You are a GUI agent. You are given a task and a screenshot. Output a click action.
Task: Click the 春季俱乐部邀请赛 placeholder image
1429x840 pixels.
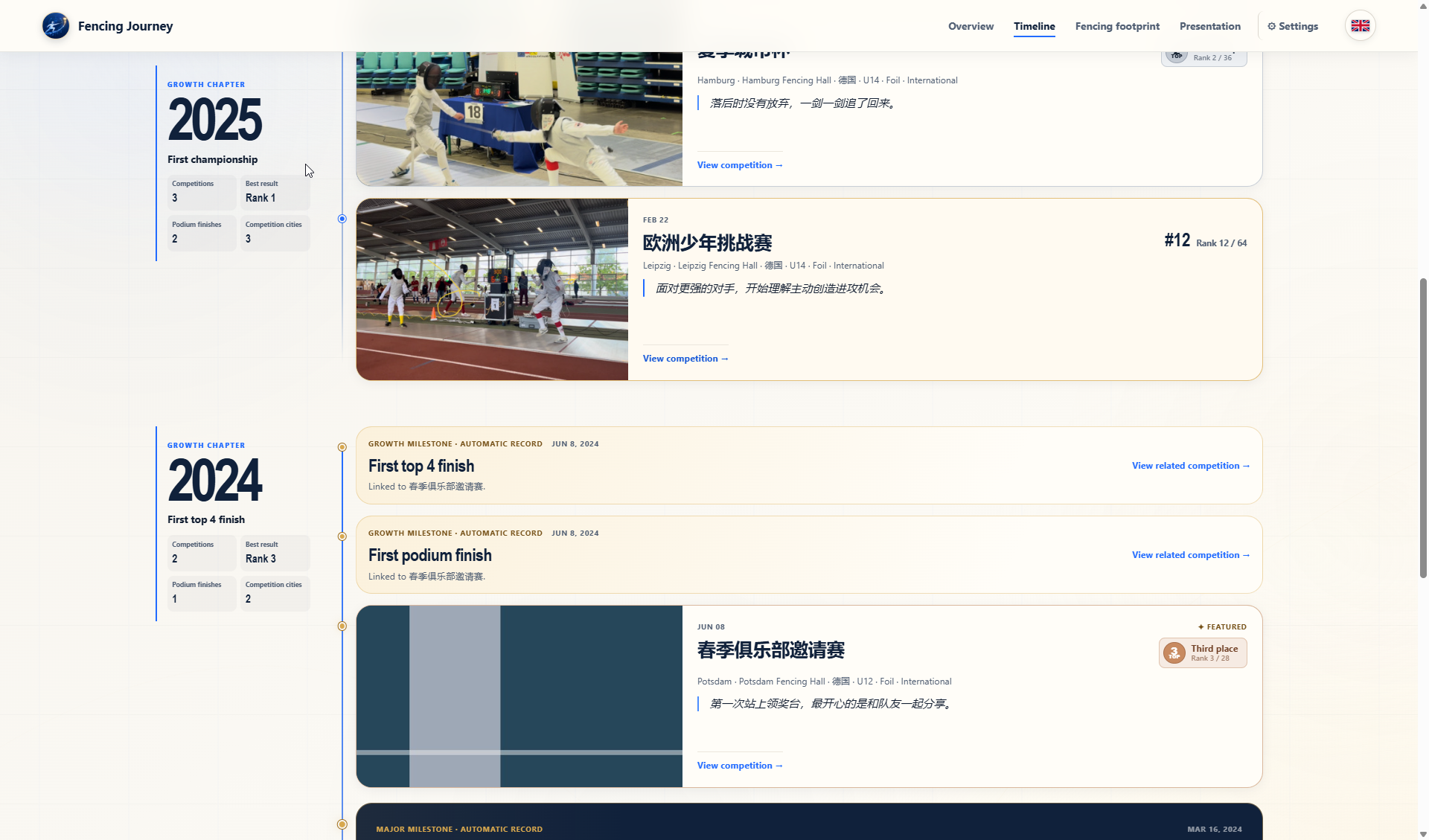coord(520,696)
